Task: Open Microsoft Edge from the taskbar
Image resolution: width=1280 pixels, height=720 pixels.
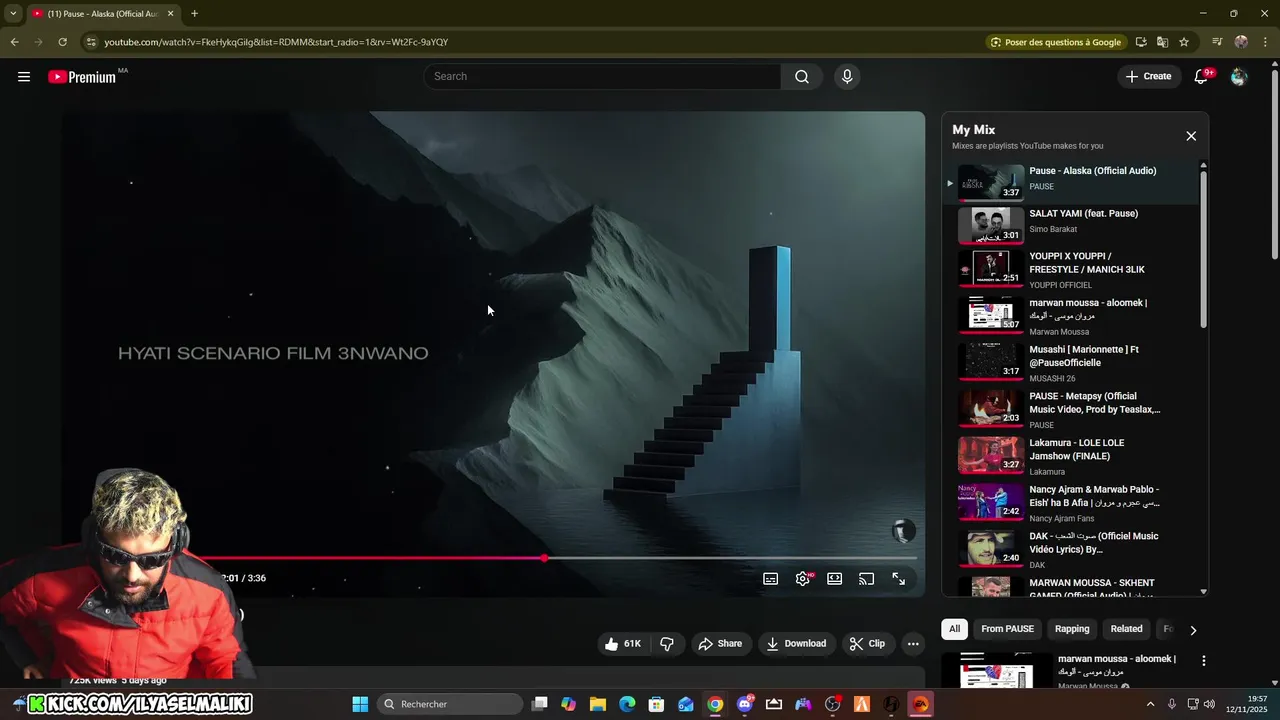Action: pyautogui.click(x=627, y=704)
